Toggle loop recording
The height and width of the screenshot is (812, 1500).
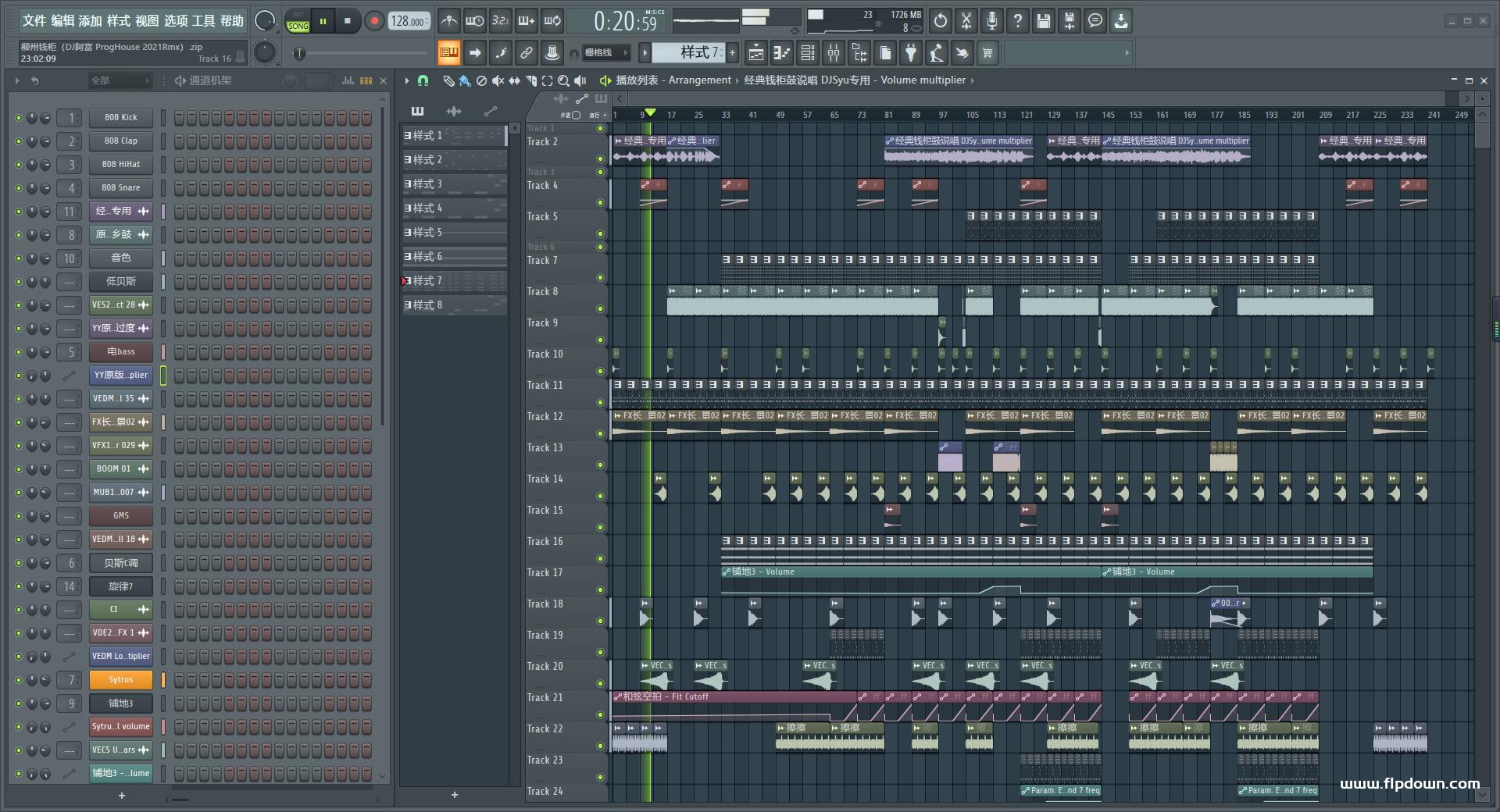[552, 21]
